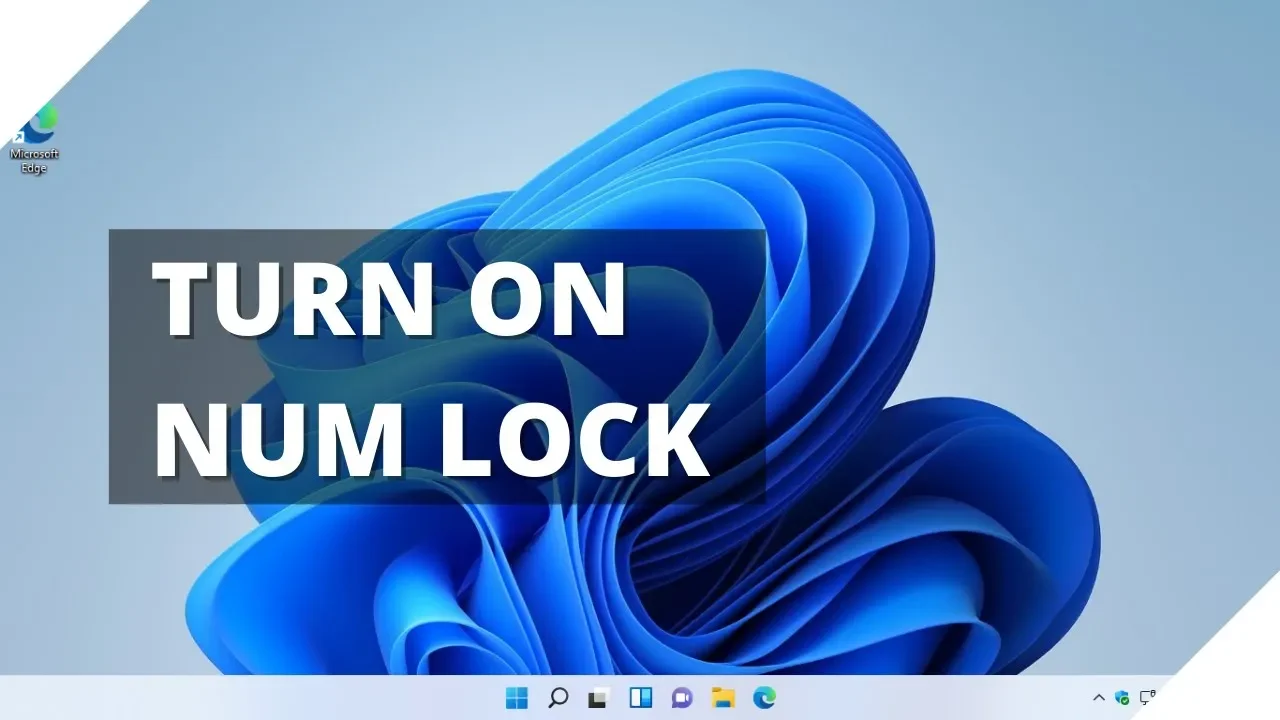Open taskbar Search magnifier

coord(559,698)
